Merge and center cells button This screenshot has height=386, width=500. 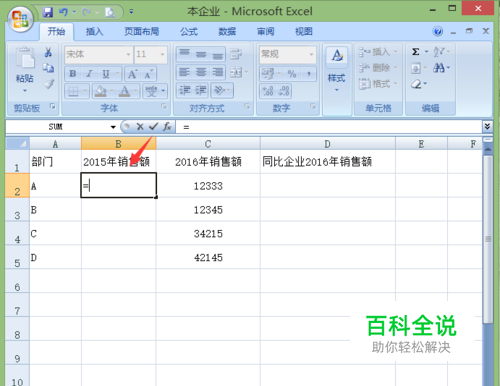pos(236,72)
